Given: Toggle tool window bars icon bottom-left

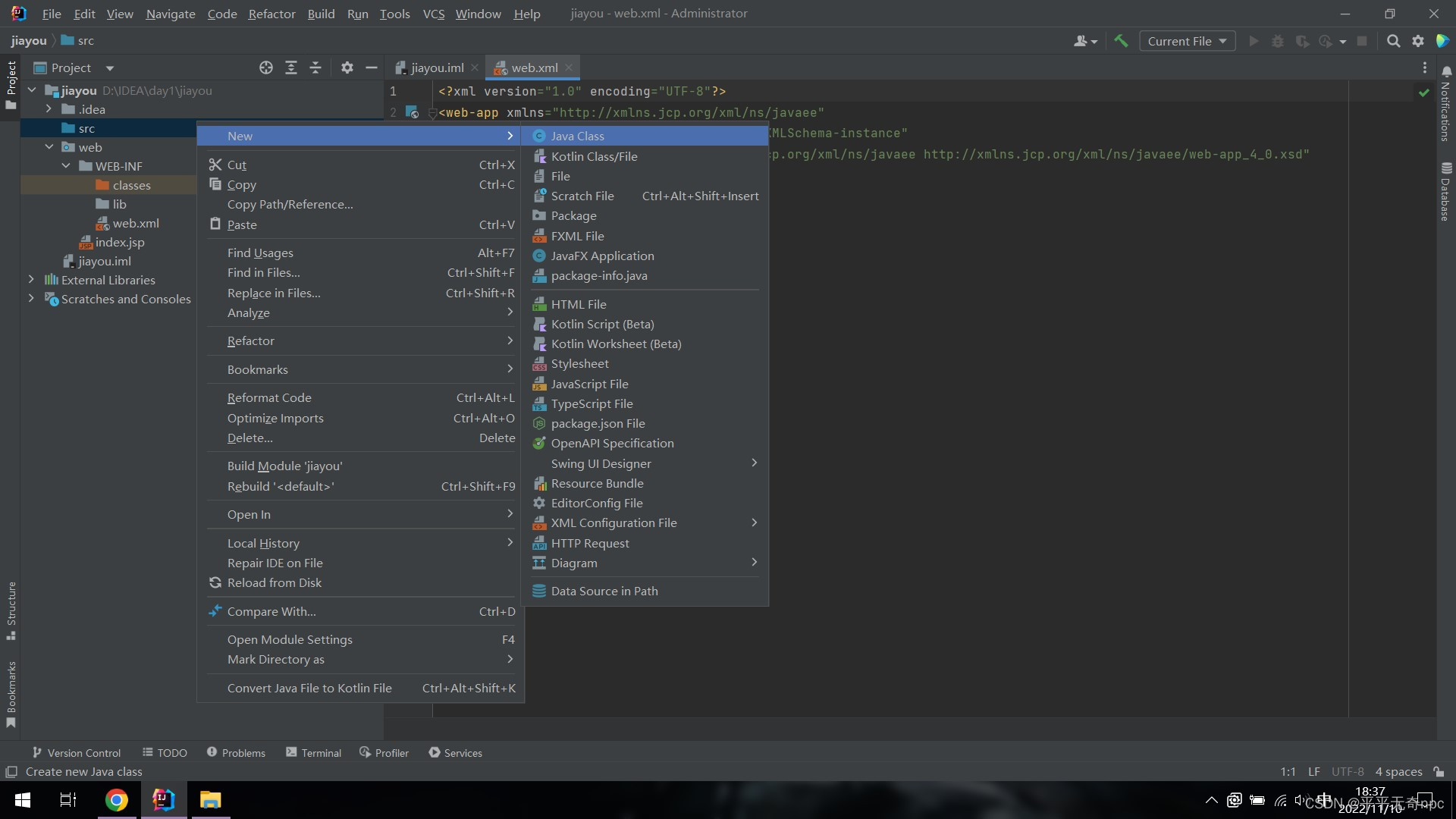Looking at the screenshot, I should 11,771.
